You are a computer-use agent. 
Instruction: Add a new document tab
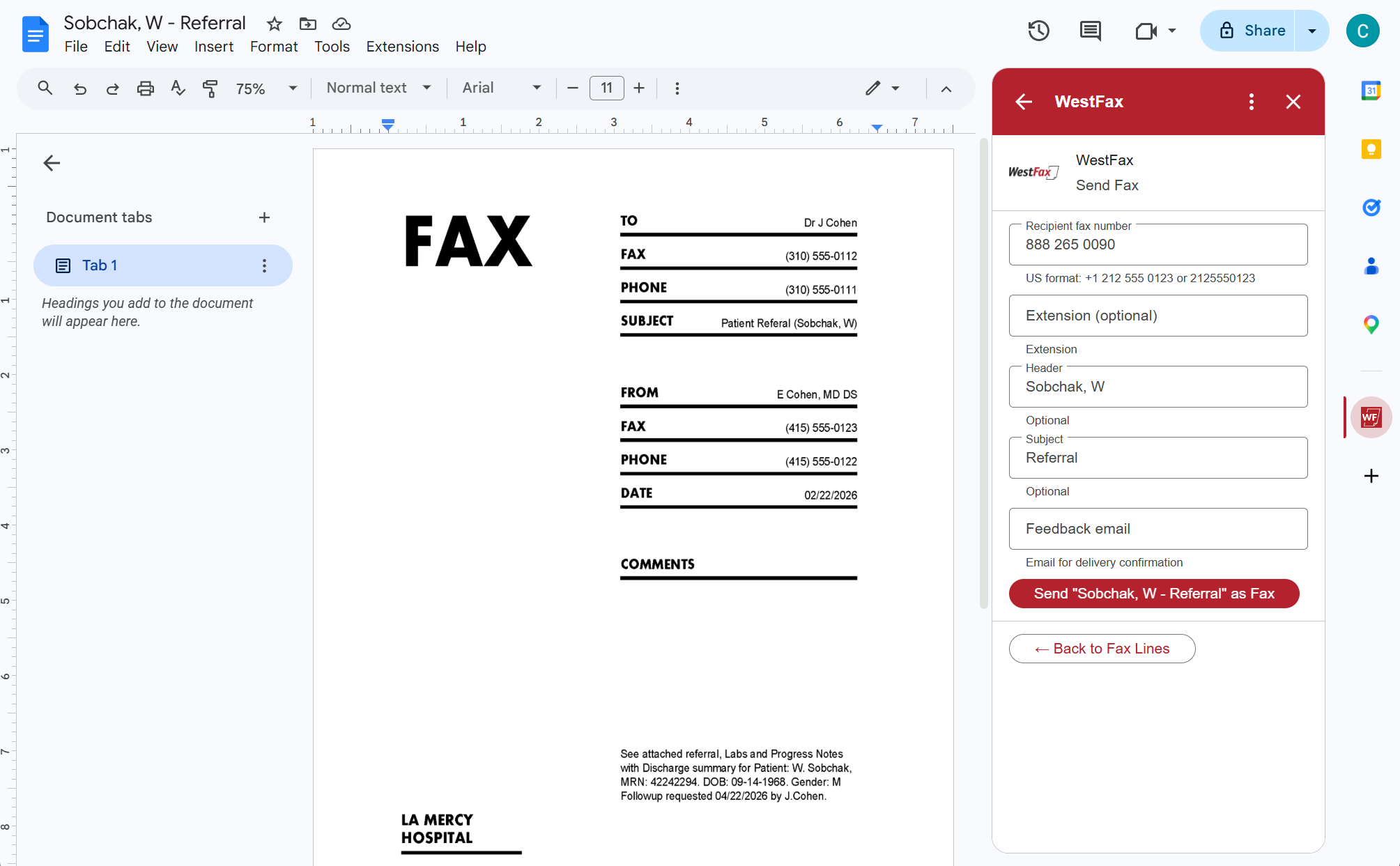pos(264,217)
